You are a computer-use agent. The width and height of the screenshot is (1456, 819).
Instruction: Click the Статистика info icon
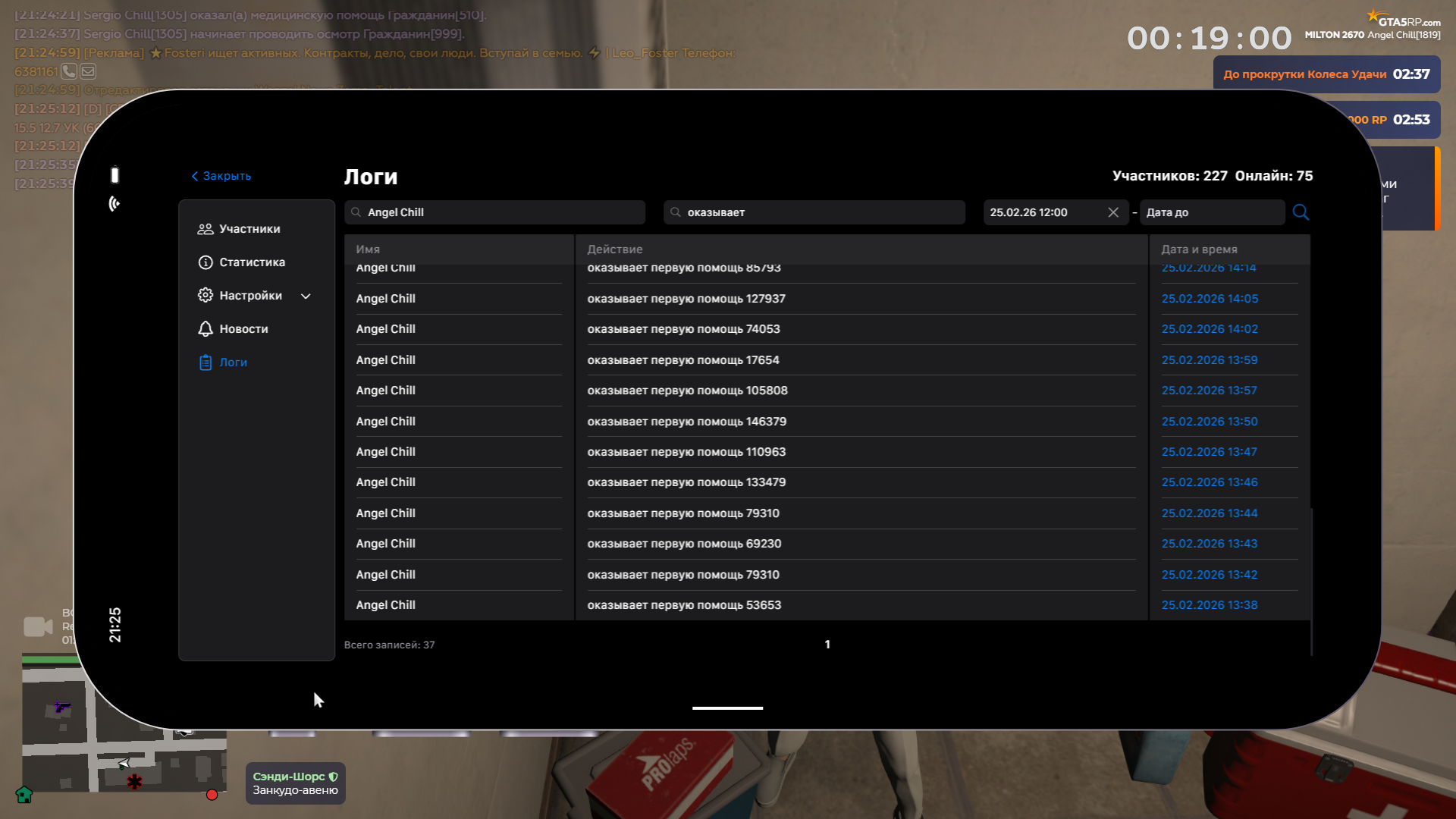pos(205,262)
